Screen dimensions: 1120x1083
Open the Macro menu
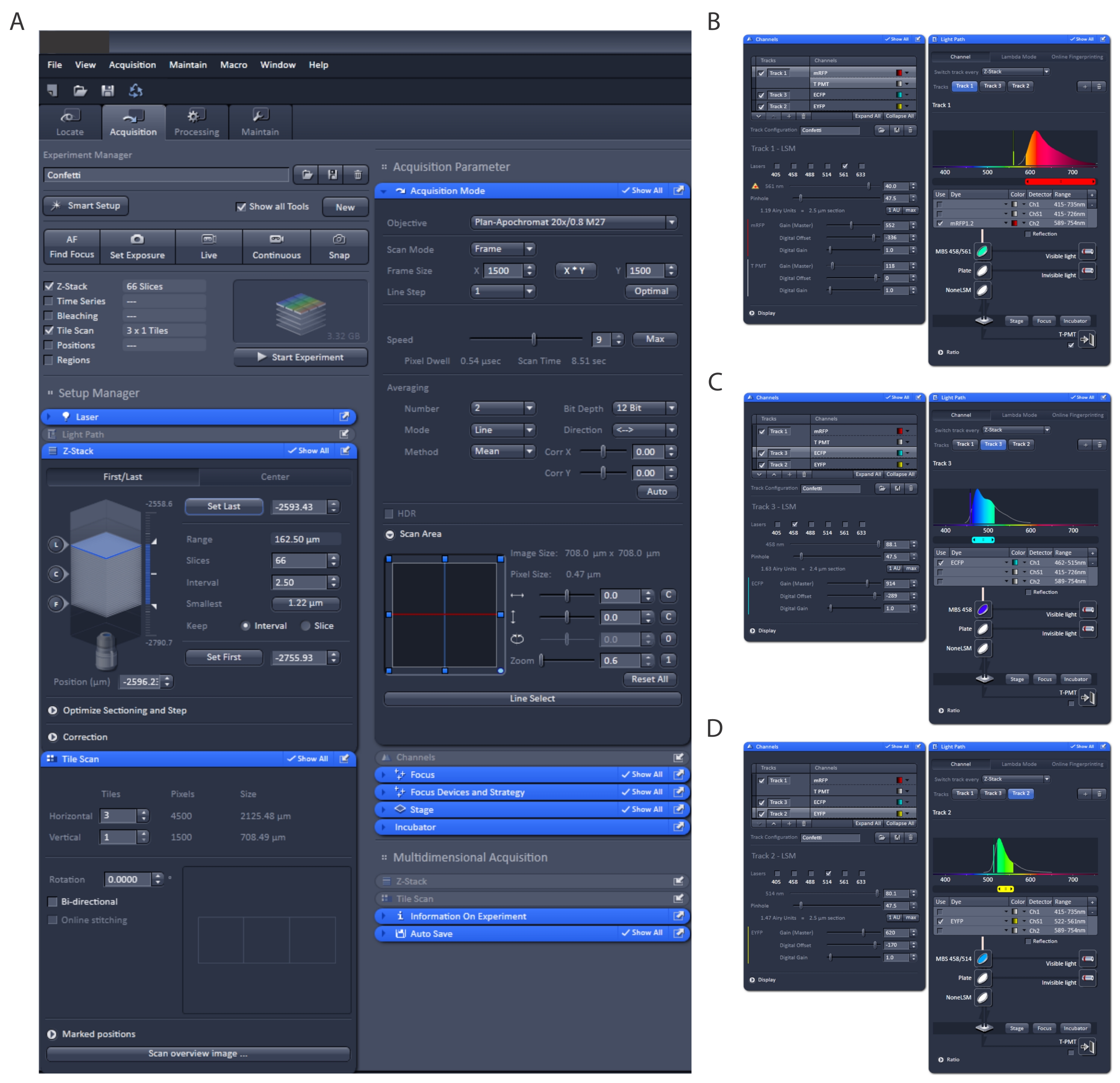tap(233, 65)
